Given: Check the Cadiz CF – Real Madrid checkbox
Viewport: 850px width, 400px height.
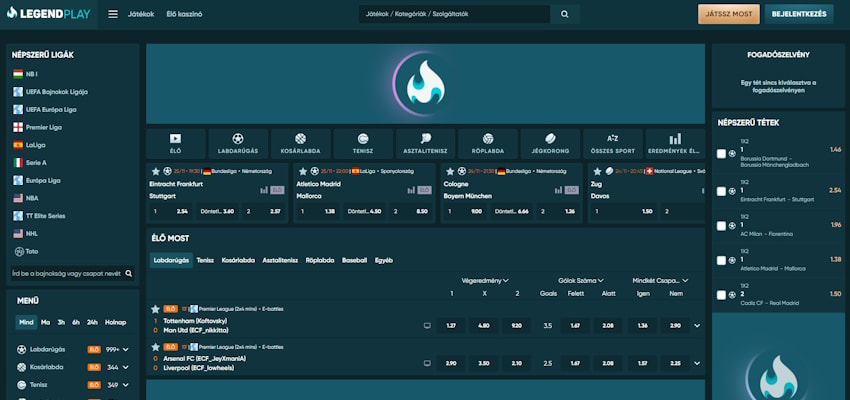Looking at the screenshot, I should pyautogui.click(x=721, y=295).
